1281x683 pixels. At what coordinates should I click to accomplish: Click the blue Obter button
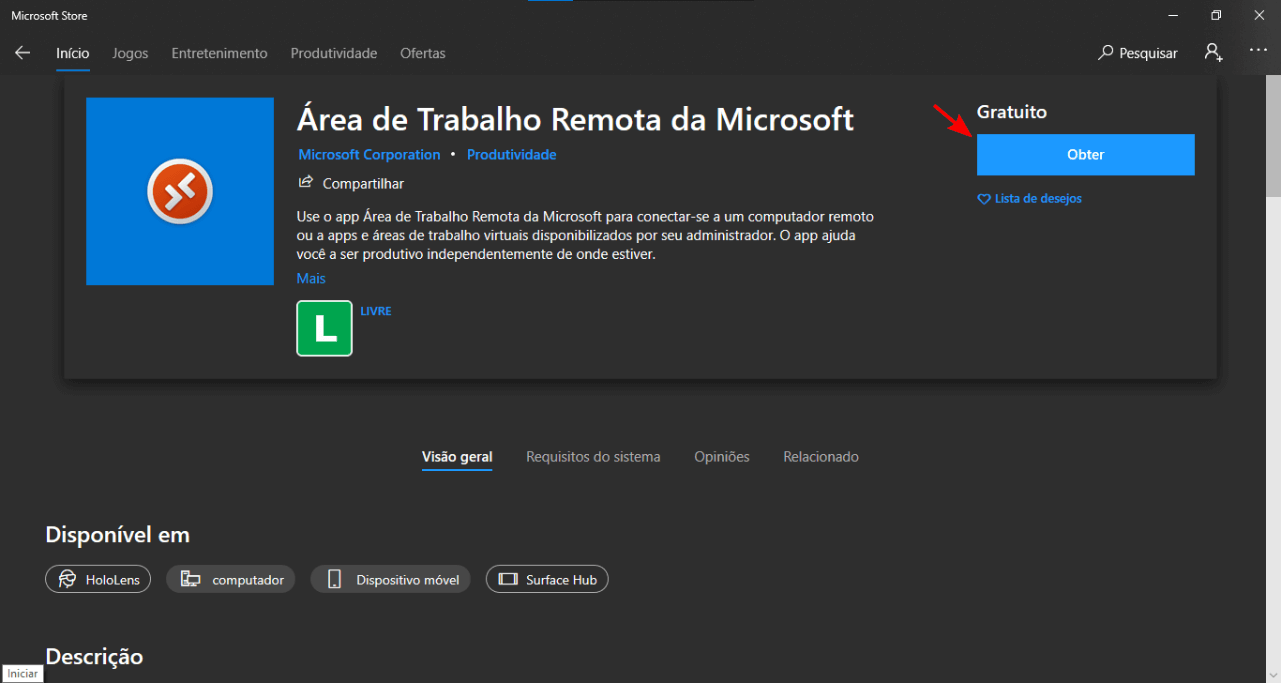pyautogui.click(x=1086, y=155)
